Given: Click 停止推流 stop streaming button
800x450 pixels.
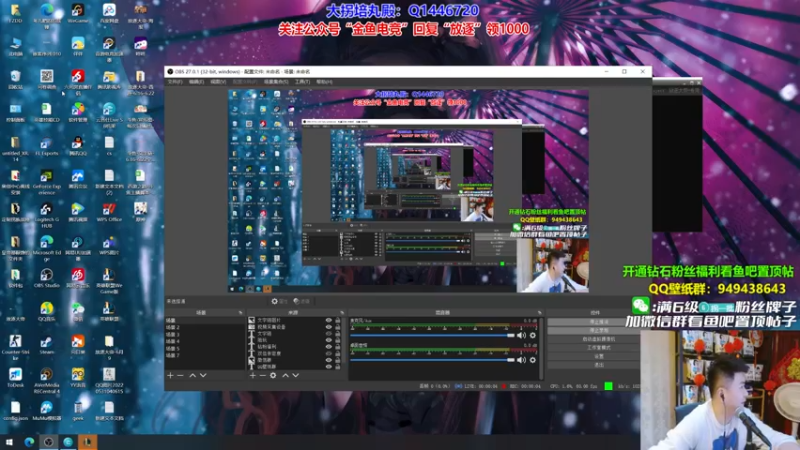Looking at the screenshot, I should click(598, 322).
